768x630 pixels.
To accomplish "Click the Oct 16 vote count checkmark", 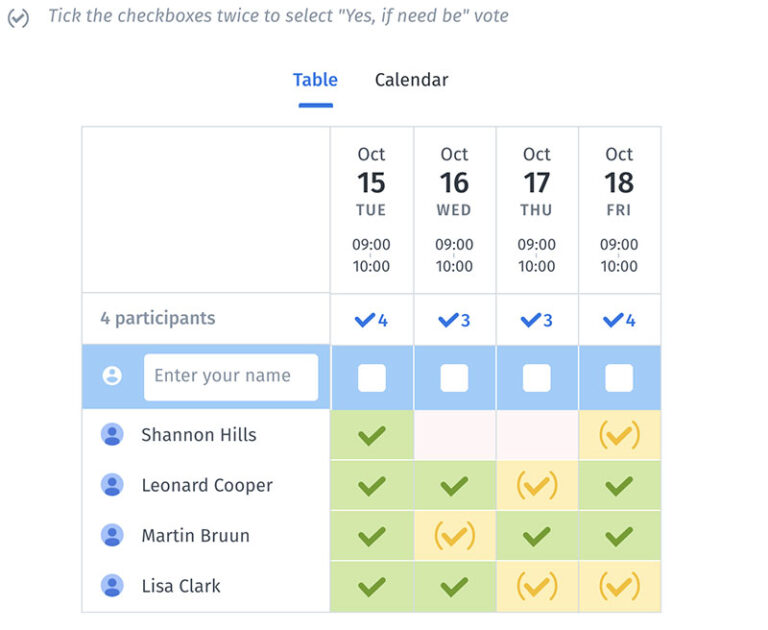I will click(x=448, y=320).
